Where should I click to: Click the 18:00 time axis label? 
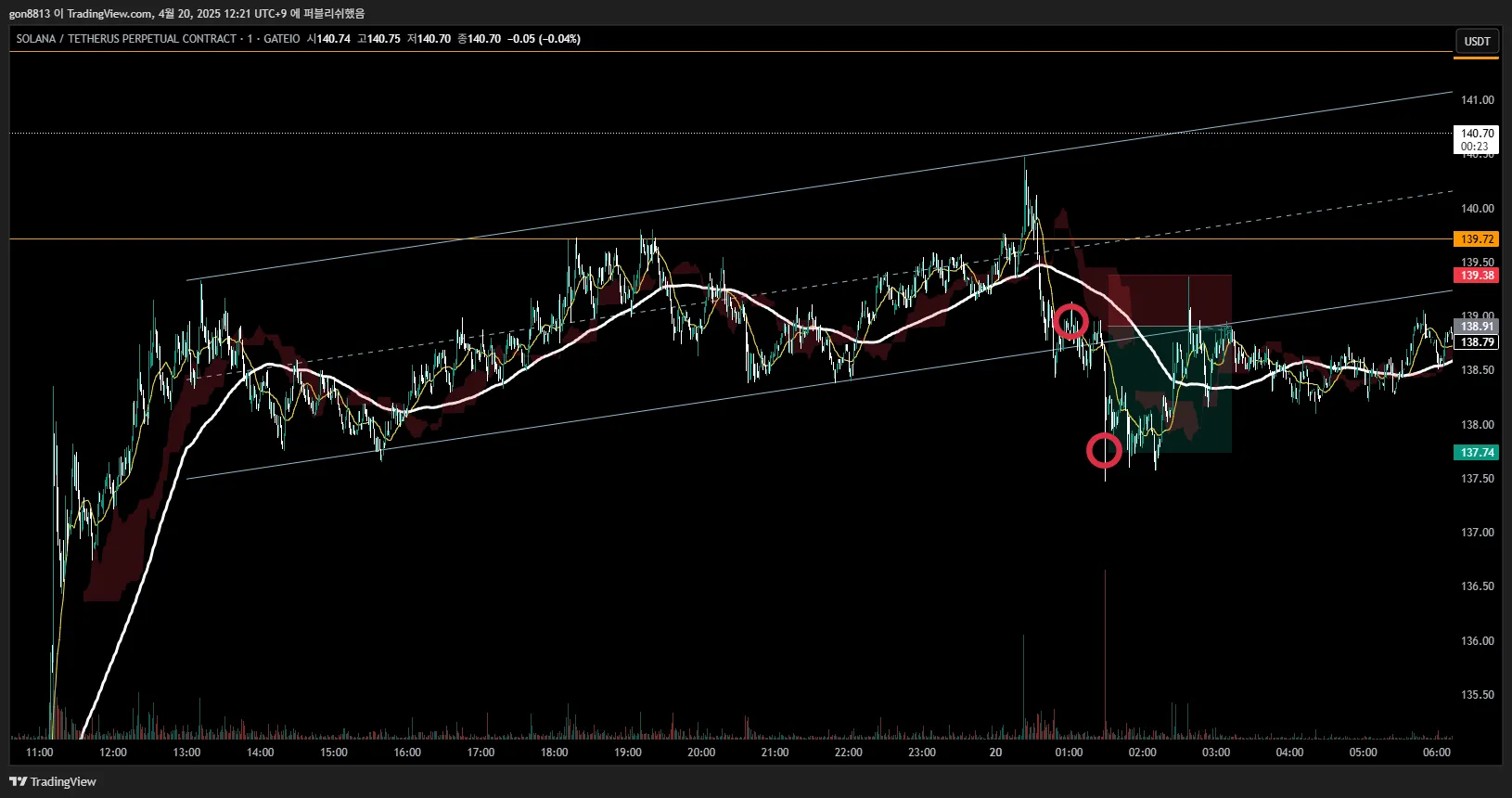click(x=555, y=753)
